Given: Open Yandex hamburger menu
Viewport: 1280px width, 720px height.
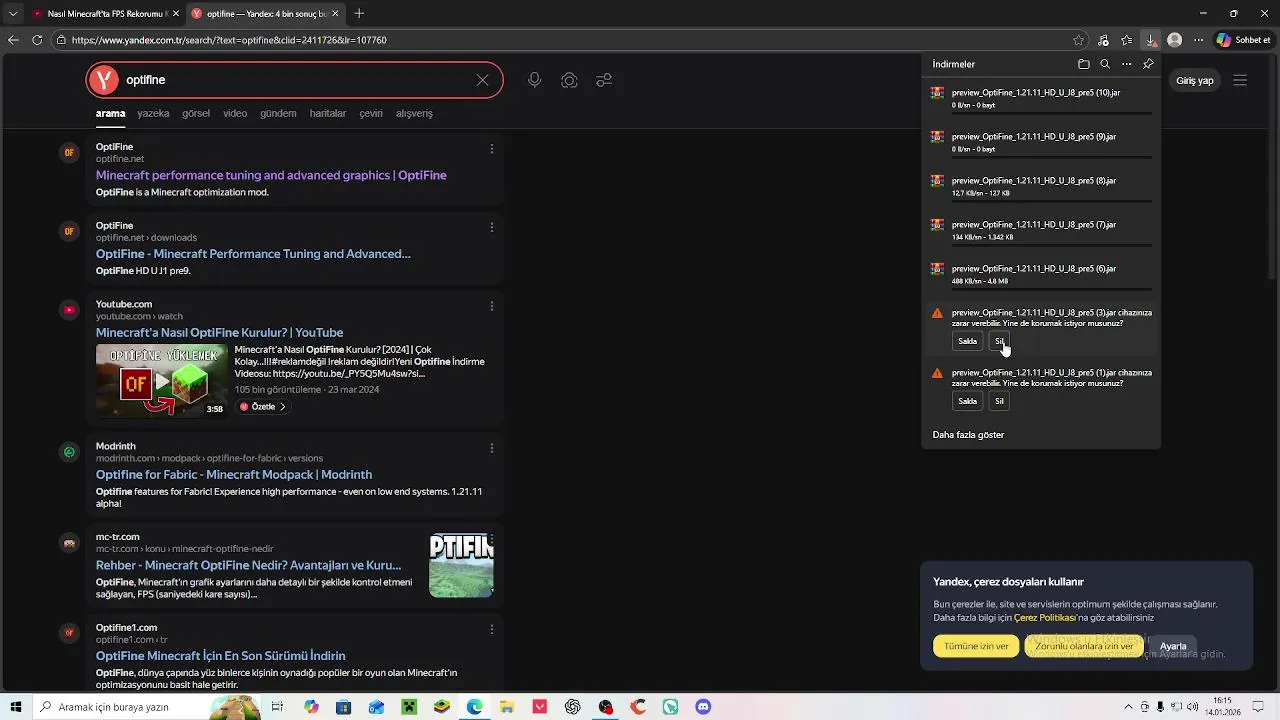Looking at the screenshot, I should [1240, 80].
